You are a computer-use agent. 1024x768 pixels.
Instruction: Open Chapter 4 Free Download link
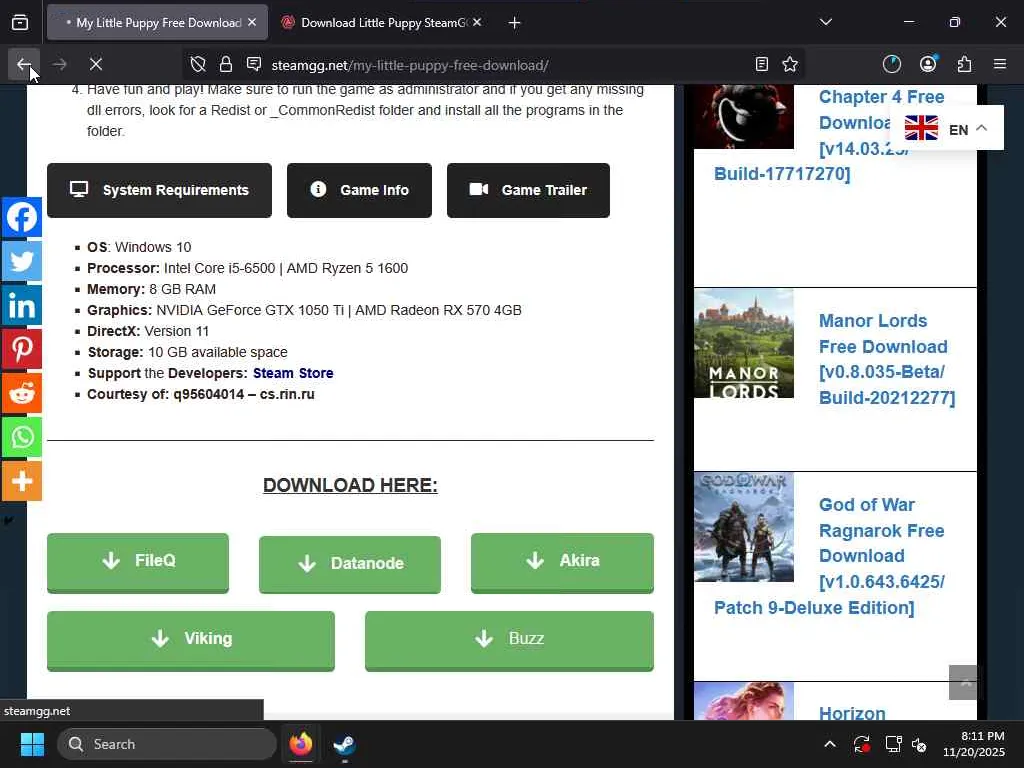[829, 135]
